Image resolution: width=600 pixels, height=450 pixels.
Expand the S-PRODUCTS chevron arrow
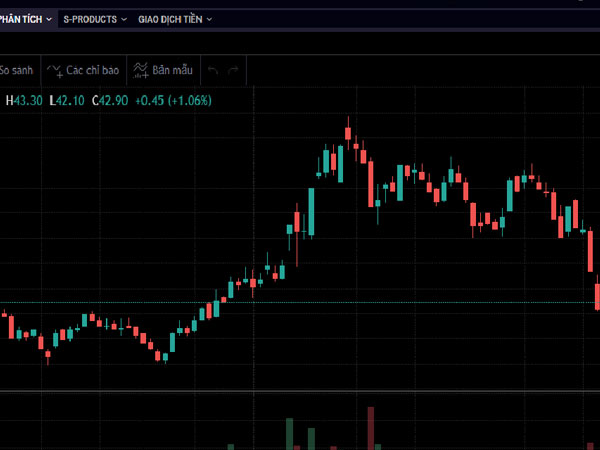tap(124, 19)
